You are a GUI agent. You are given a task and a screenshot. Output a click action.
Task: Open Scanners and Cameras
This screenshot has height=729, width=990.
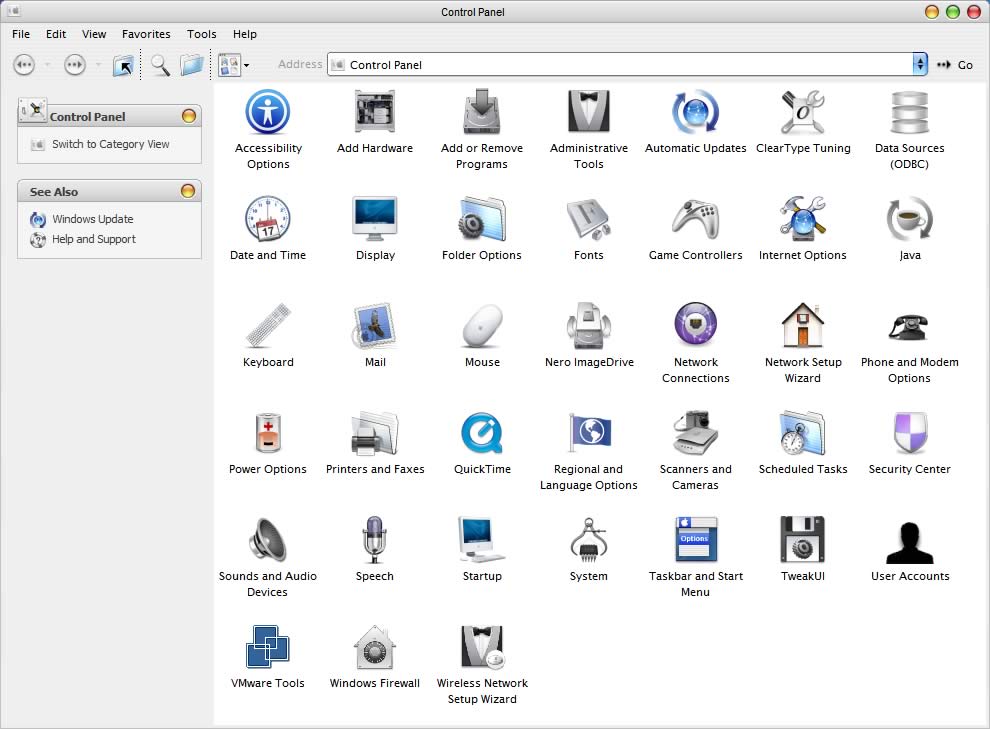click(695, 433)
